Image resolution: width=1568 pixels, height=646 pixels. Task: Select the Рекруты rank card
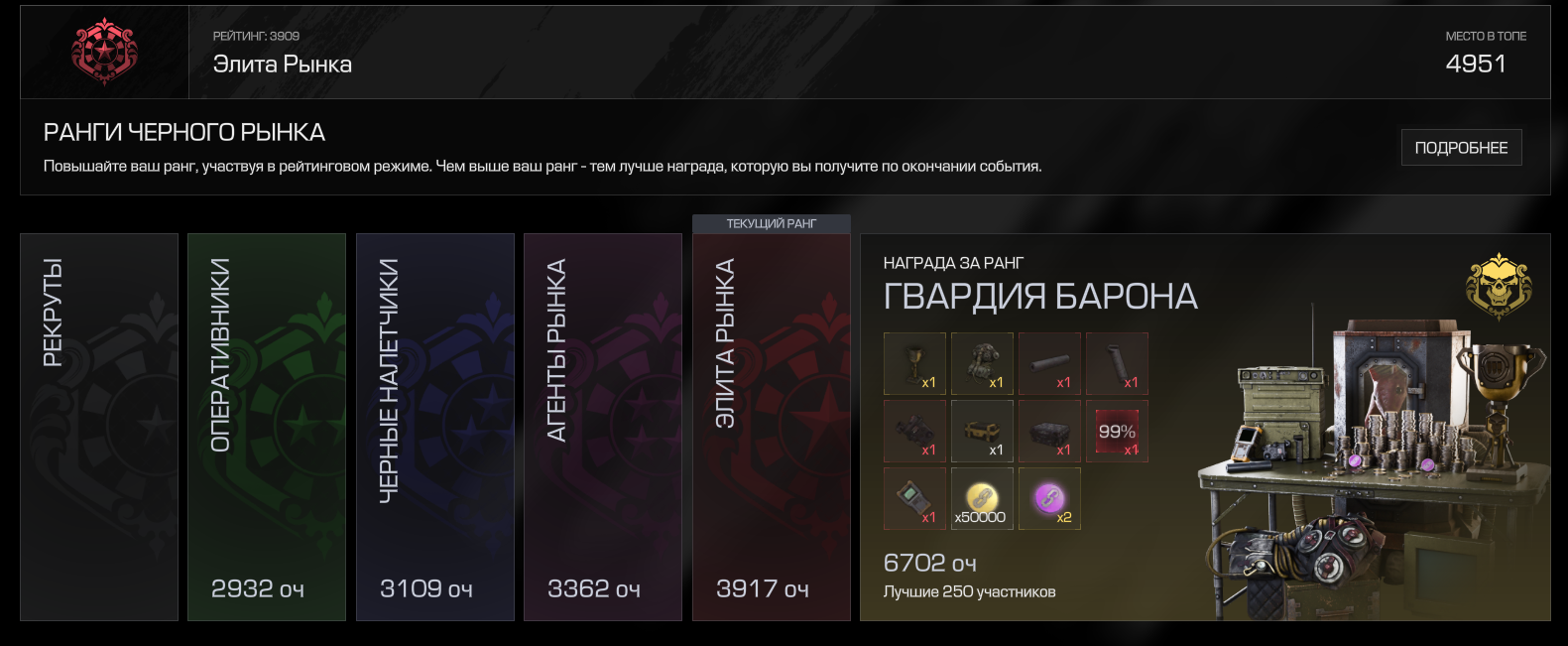click(99, 428)
